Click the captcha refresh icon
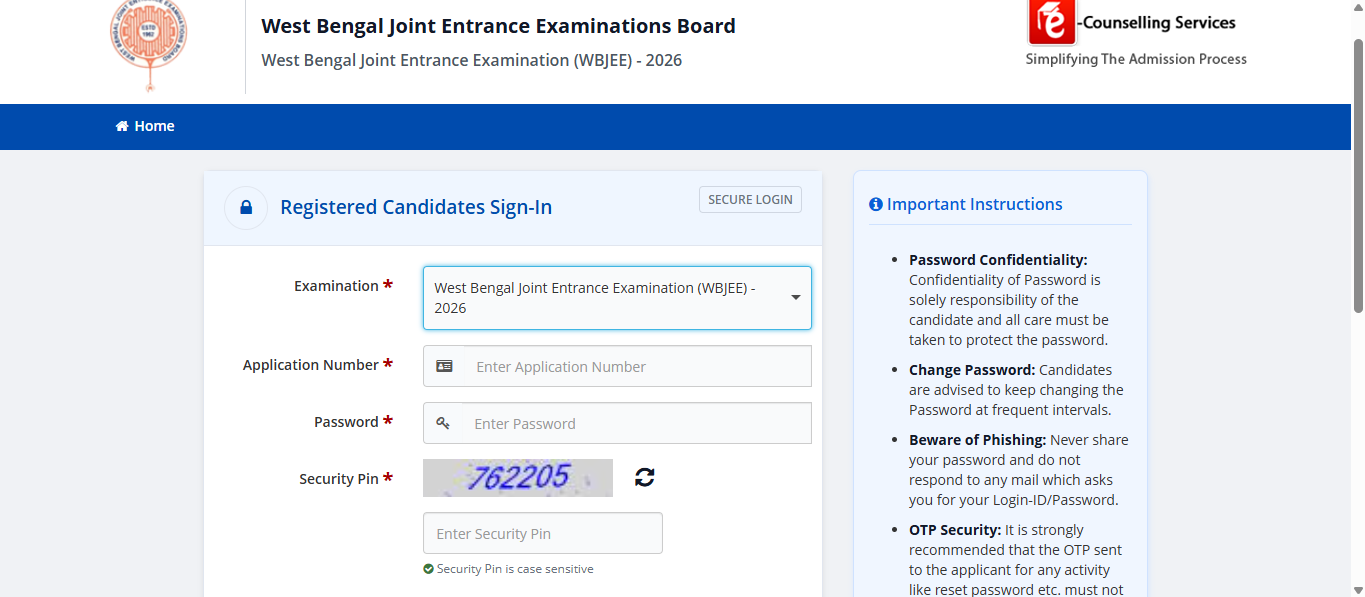The height and width of the screenshot is (597, 1365). [644, 477]
